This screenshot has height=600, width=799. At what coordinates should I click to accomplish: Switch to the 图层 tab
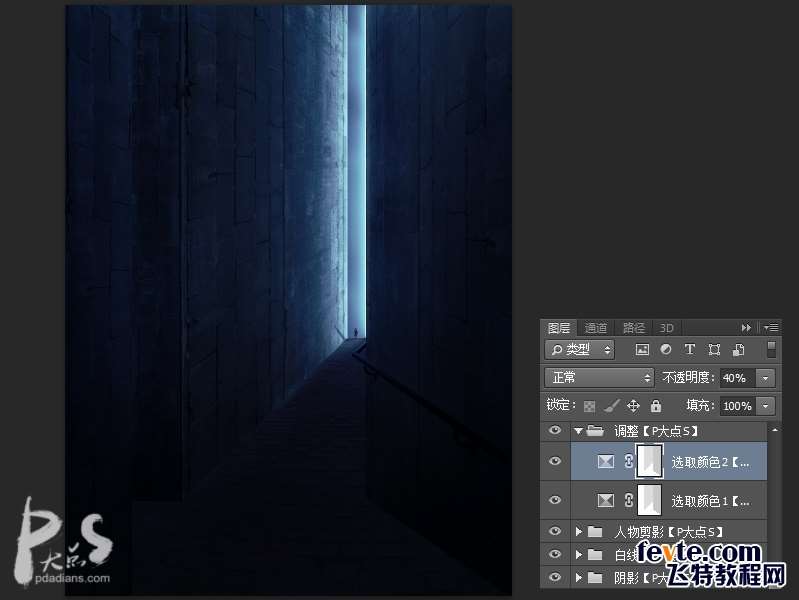coord(558,328)
